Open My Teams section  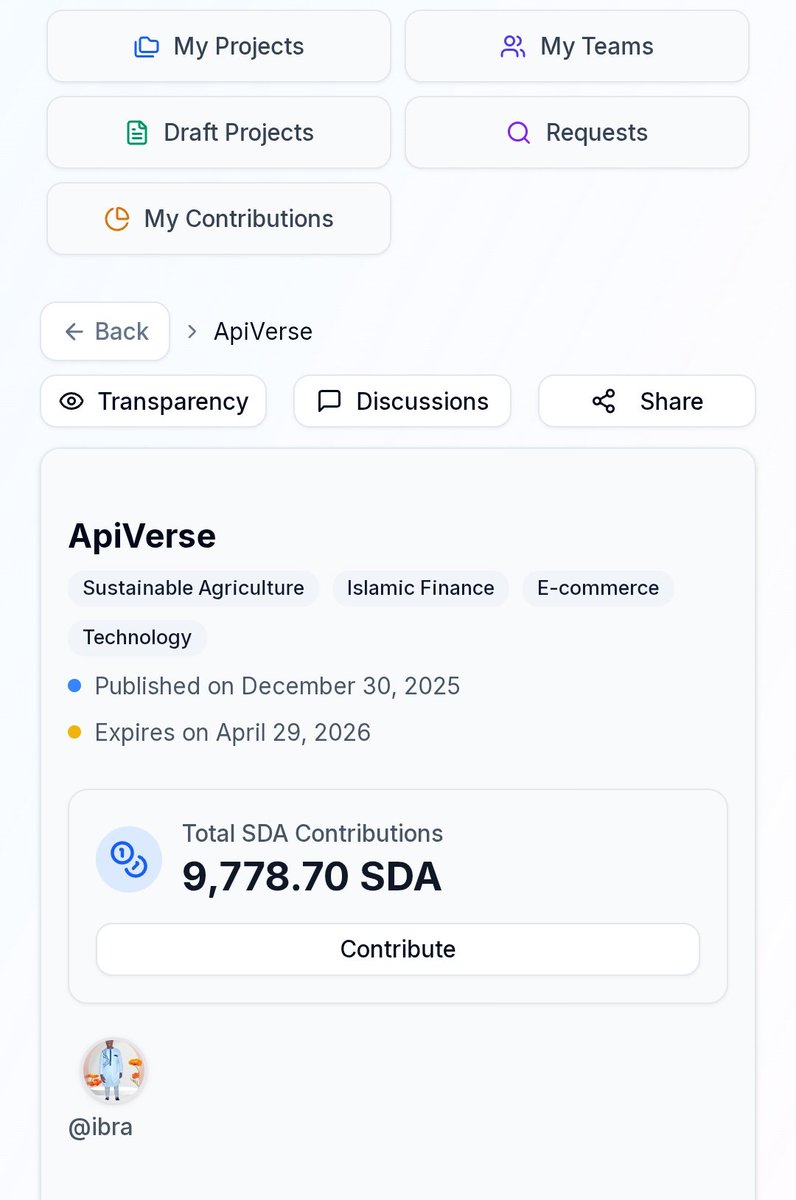coord(577,46)
